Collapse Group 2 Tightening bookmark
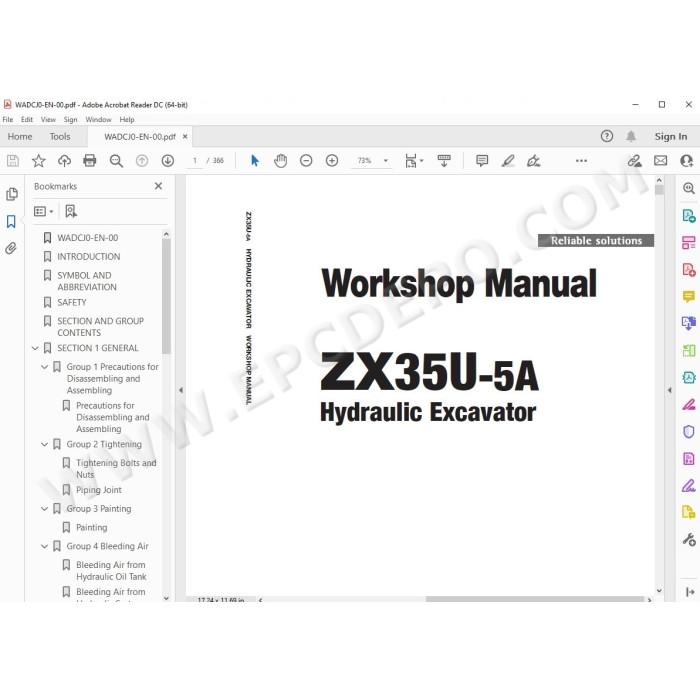700x700 pixels. pos(44,445)
